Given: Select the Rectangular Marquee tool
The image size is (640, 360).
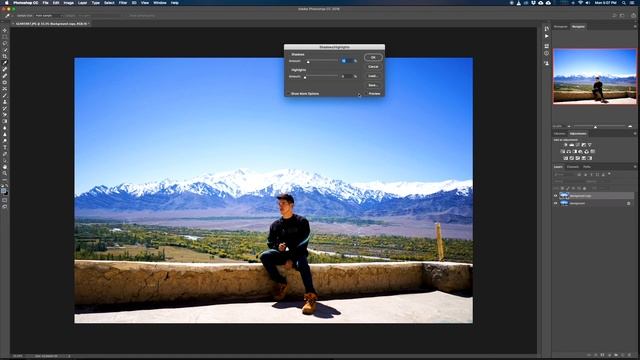Looking at the screenshot, I should (5, 36).
